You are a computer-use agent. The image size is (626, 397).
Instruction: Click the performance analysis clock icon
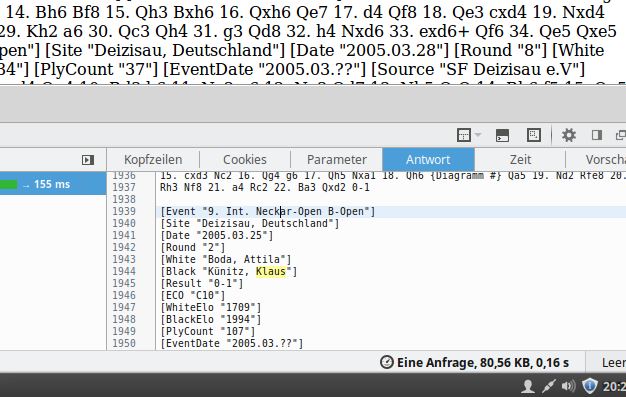point(386,362)
